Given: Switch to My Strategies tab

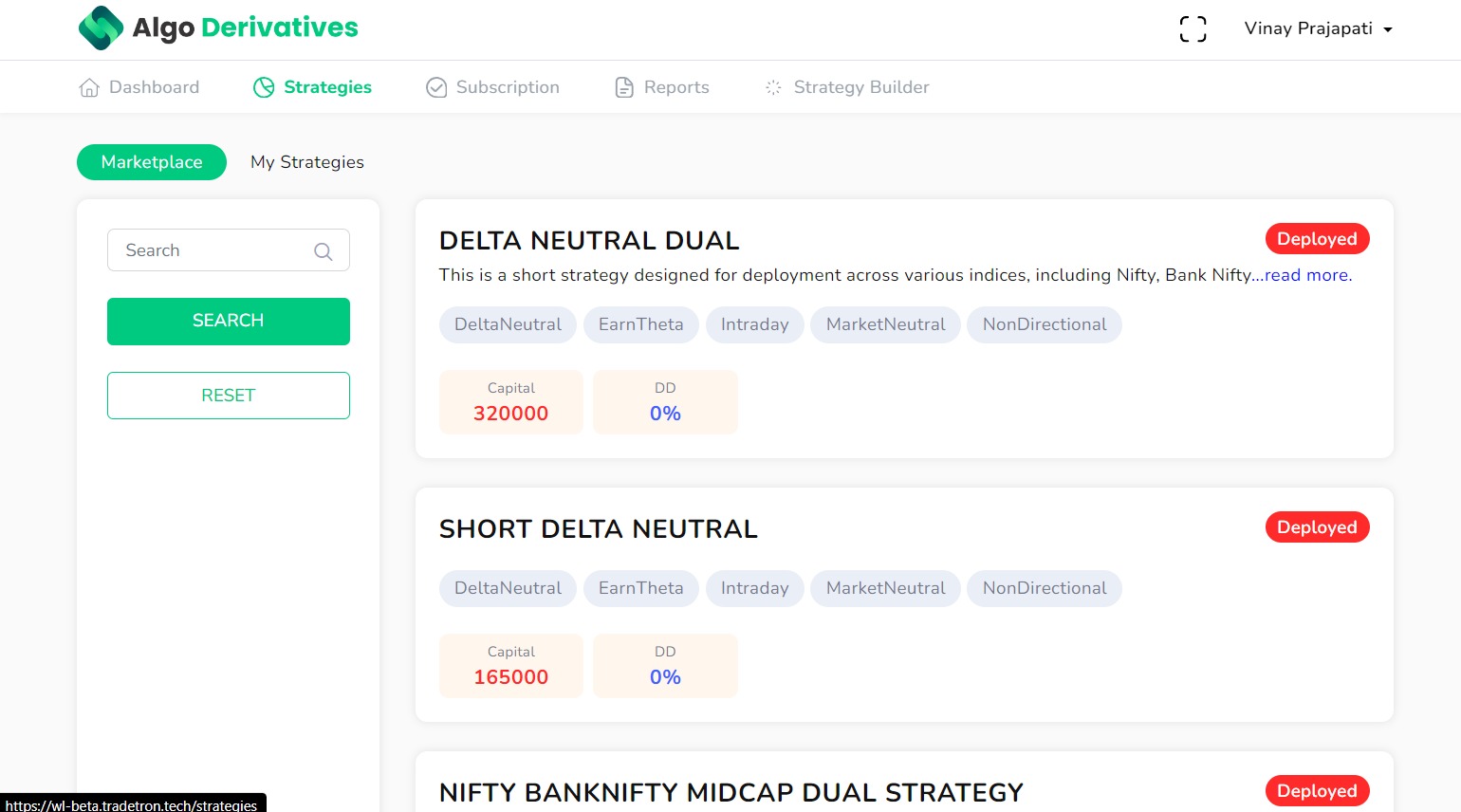Looking at the screenshot, I should [306, 162].
